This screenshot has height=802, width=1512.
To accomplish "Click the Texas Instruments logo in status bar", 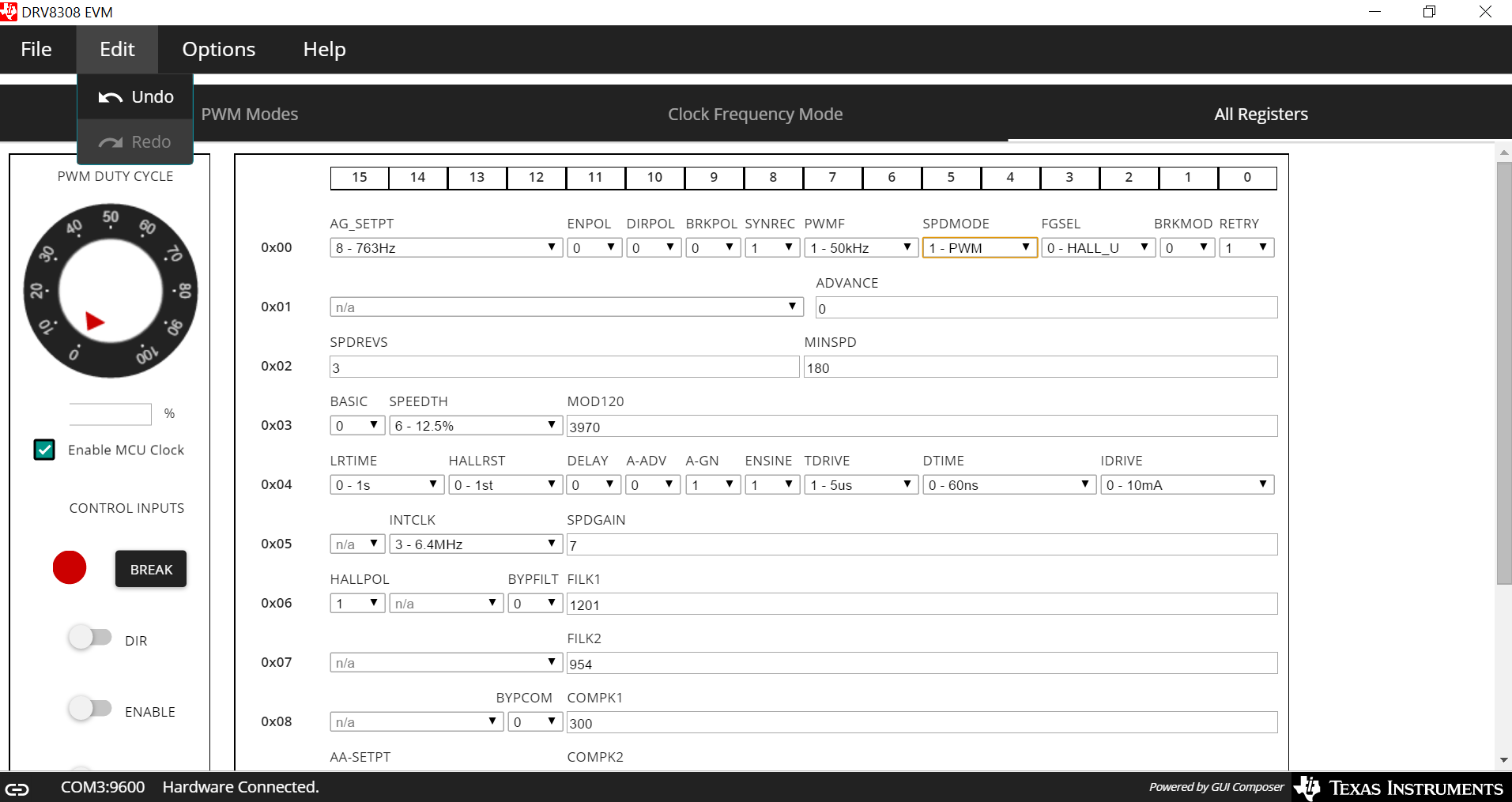I will [1399, 788].
